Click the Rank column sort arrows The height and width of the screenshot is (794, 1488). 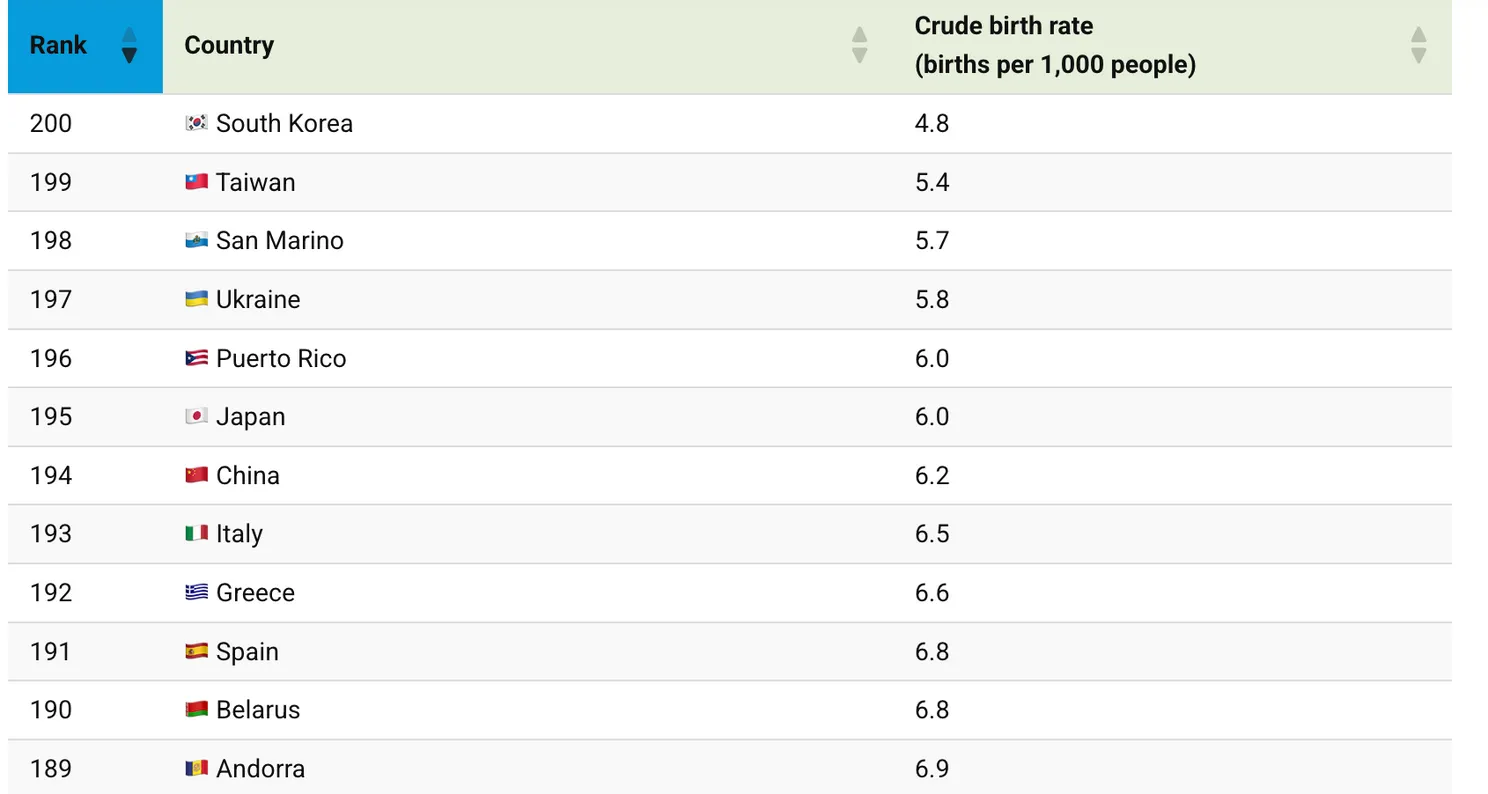129,45
